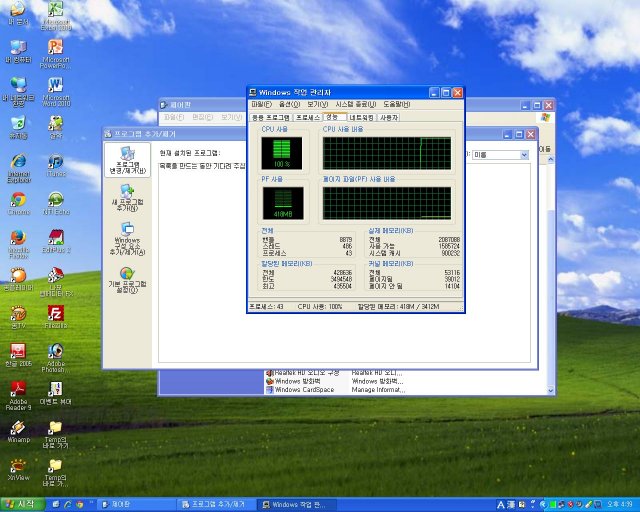
Task: Switch to the Users tab in Task Manager
Action: click(389, 118)
